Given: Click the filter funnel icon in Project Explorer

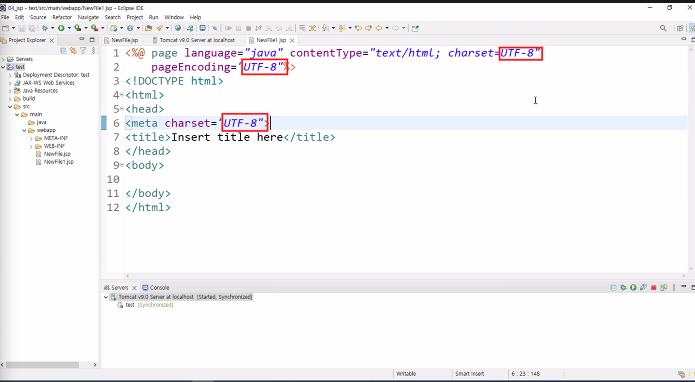Looking at the screenshot, I should pyautogui.click(x=83, y=51).
